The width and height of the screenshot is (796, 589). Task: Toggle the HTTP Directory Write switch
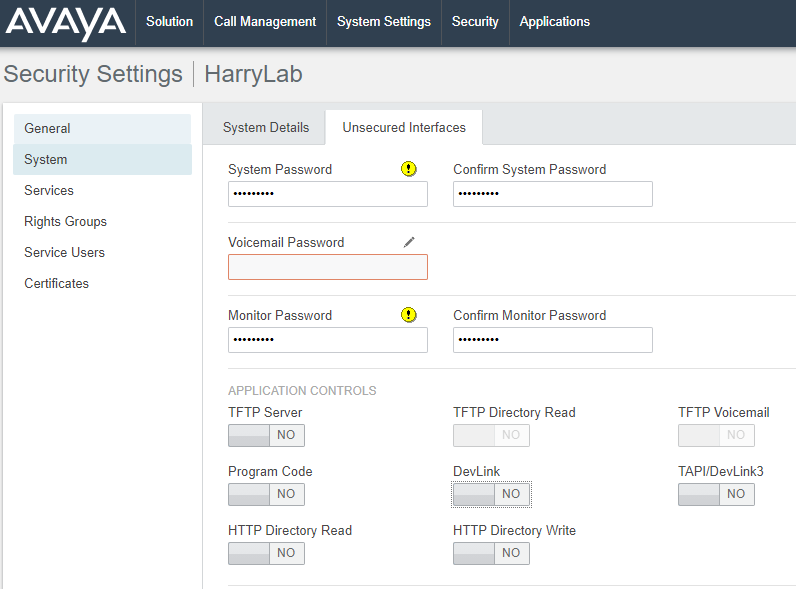tap(491, 553)
